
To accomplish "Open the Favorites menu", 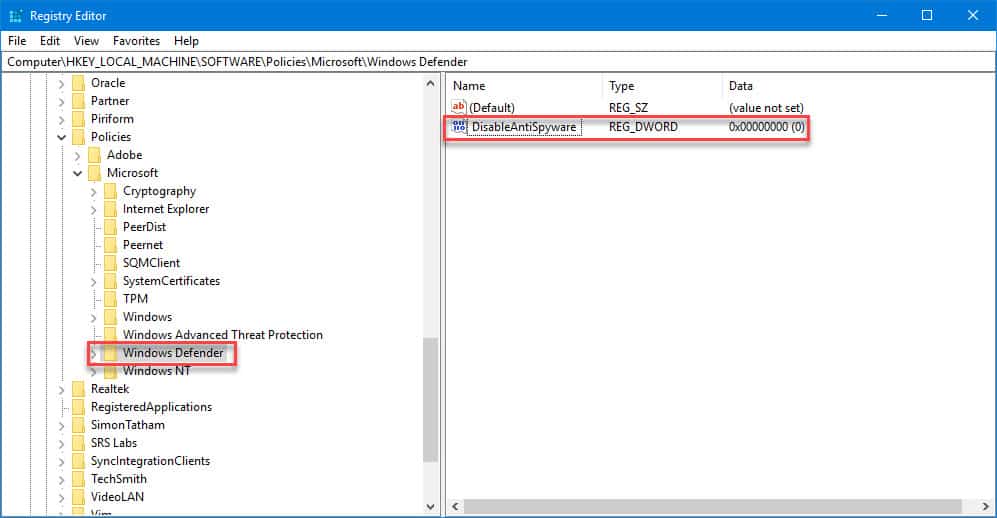I will pyautogui.click(x=136, y=41).
